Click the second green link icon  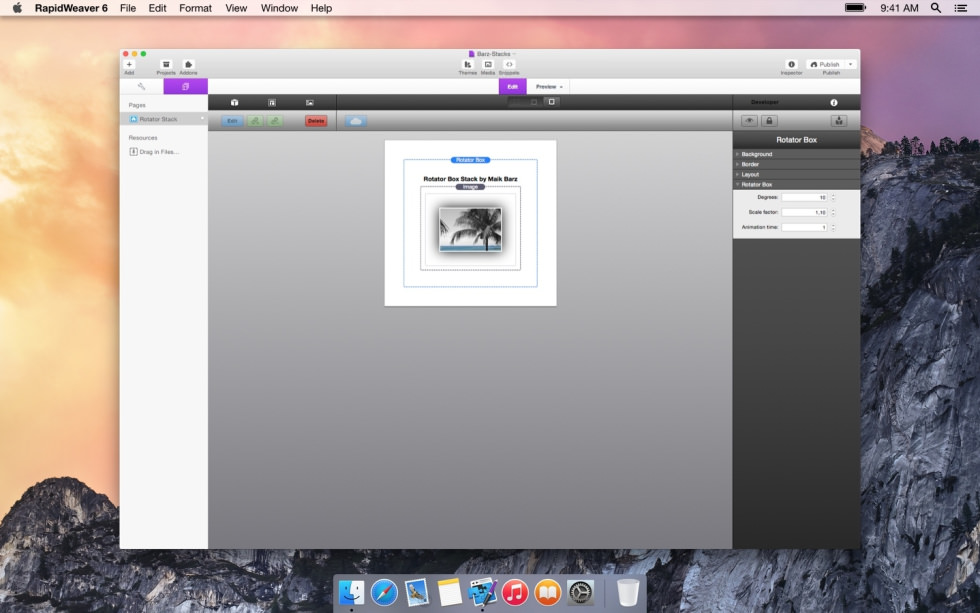(x=275, y=121)
